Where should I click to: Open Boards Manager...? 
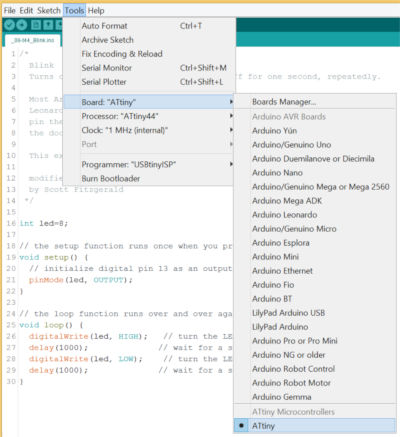pos(315,102)
